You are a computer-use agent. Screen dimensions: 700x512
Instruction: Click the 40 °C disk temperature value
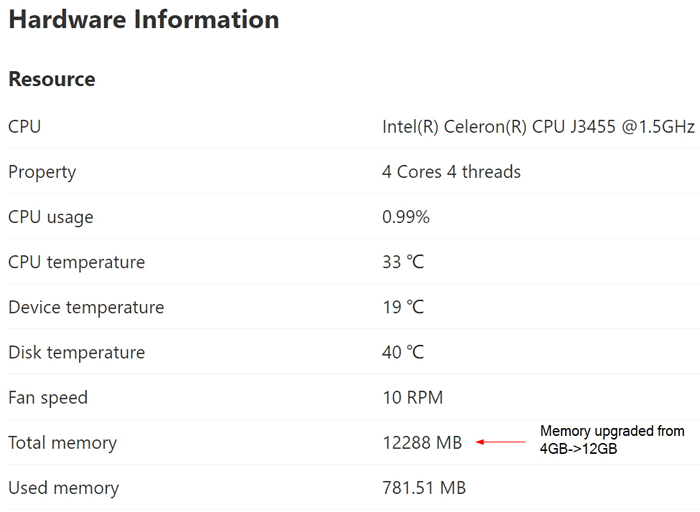pyautogui.click(x=403, y=352)
